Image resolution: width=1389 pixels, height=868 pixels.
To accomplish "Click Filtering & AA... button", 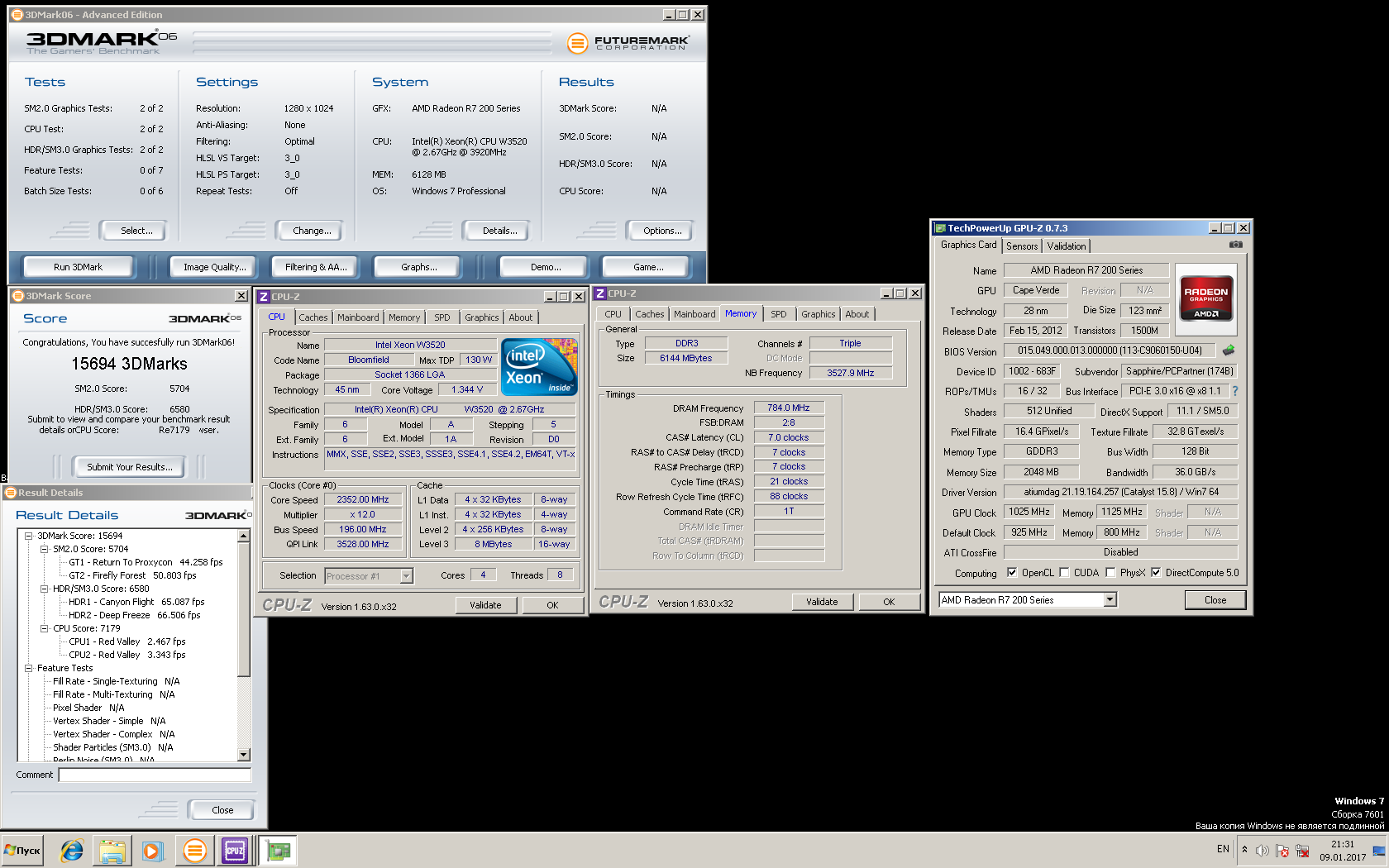I will 316,267.
